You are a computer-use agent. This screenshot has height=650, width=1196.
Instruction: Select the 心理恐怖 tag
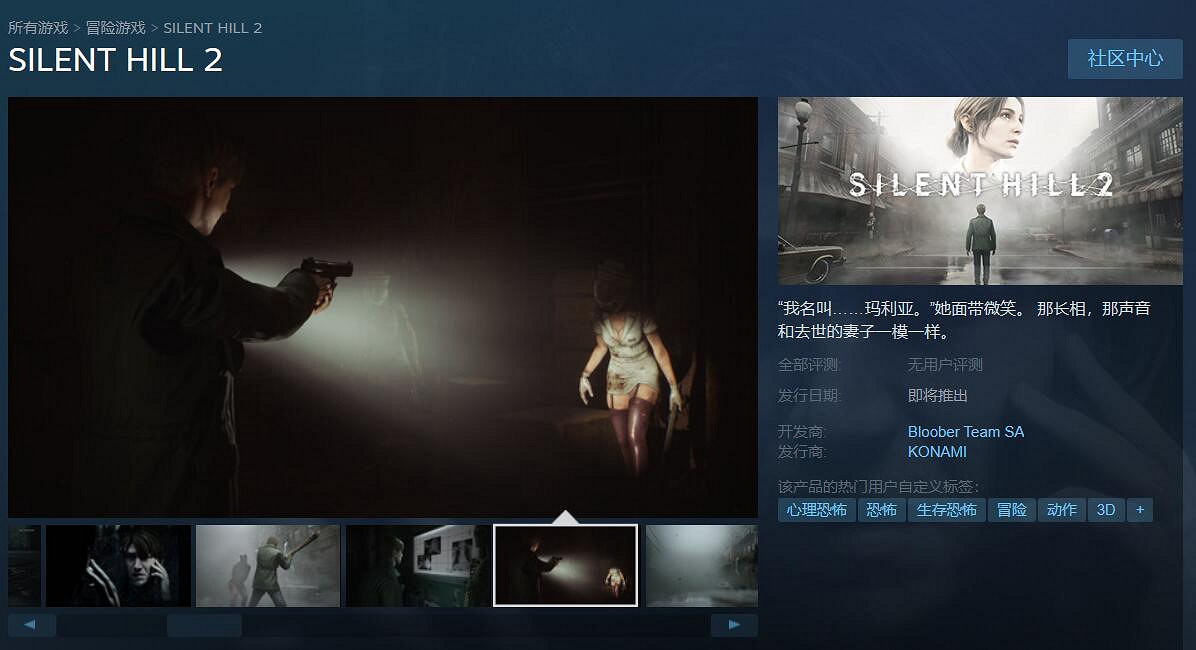click(x=816, y=510)
